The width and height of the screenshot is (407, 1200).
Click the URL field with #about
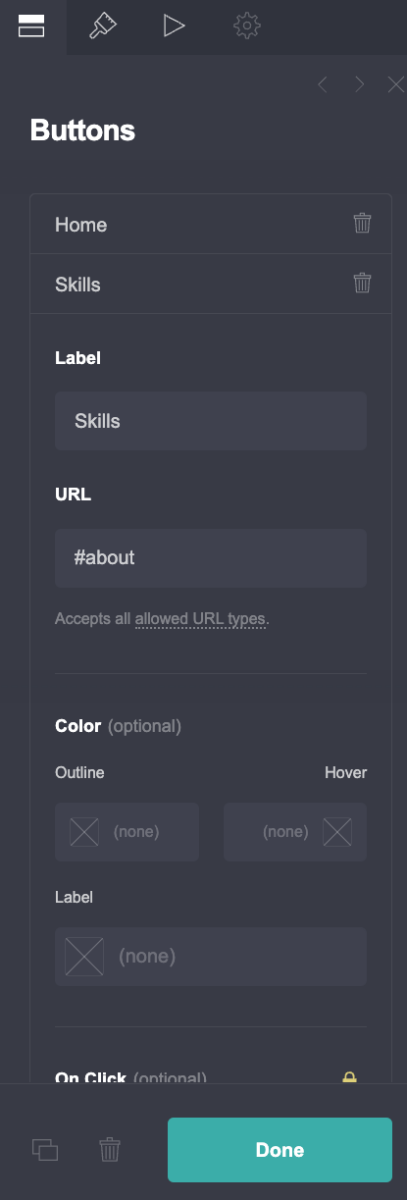[210, 558]
